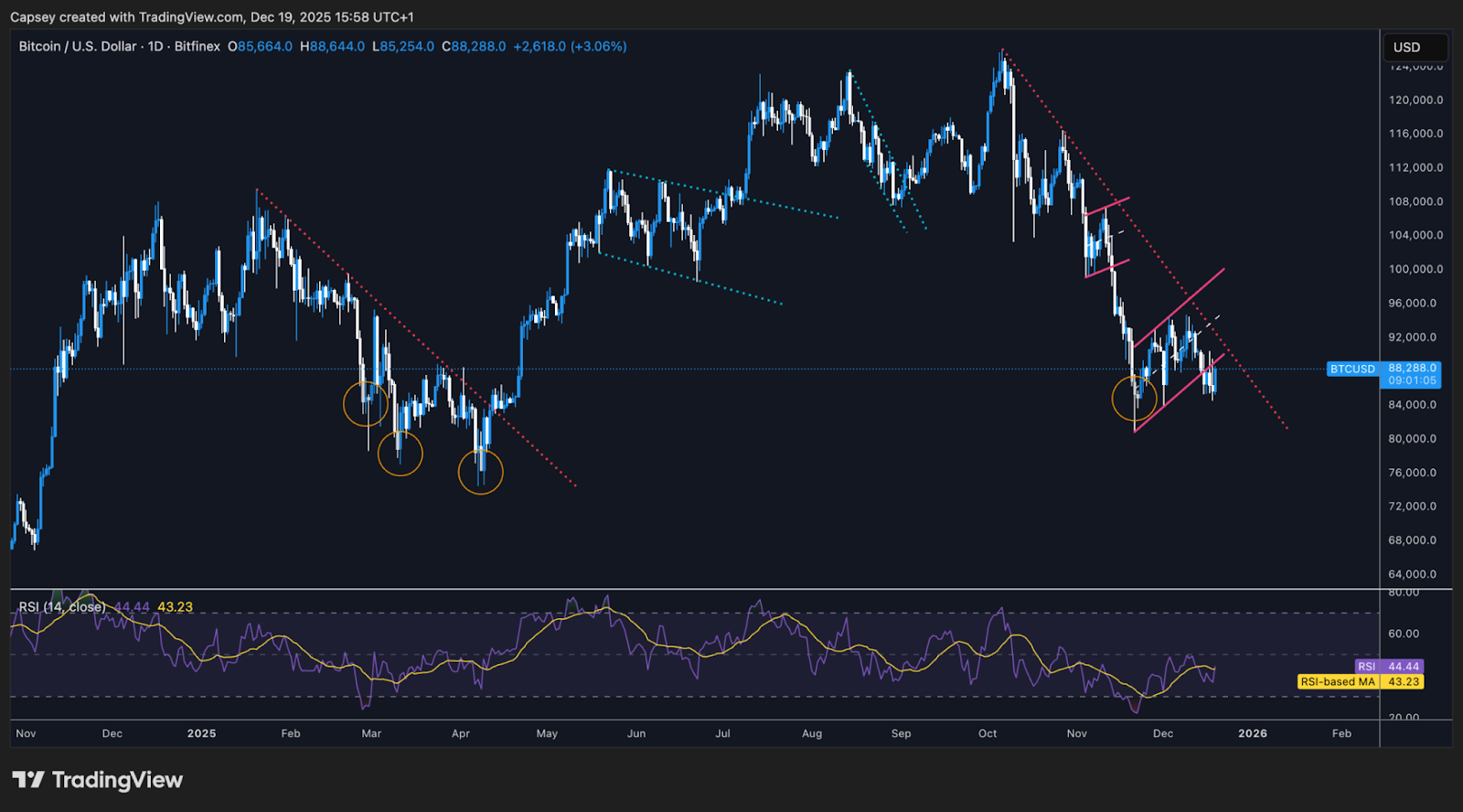
Task: Click the Bitfinex exchange label
Action: pos(198,47)
